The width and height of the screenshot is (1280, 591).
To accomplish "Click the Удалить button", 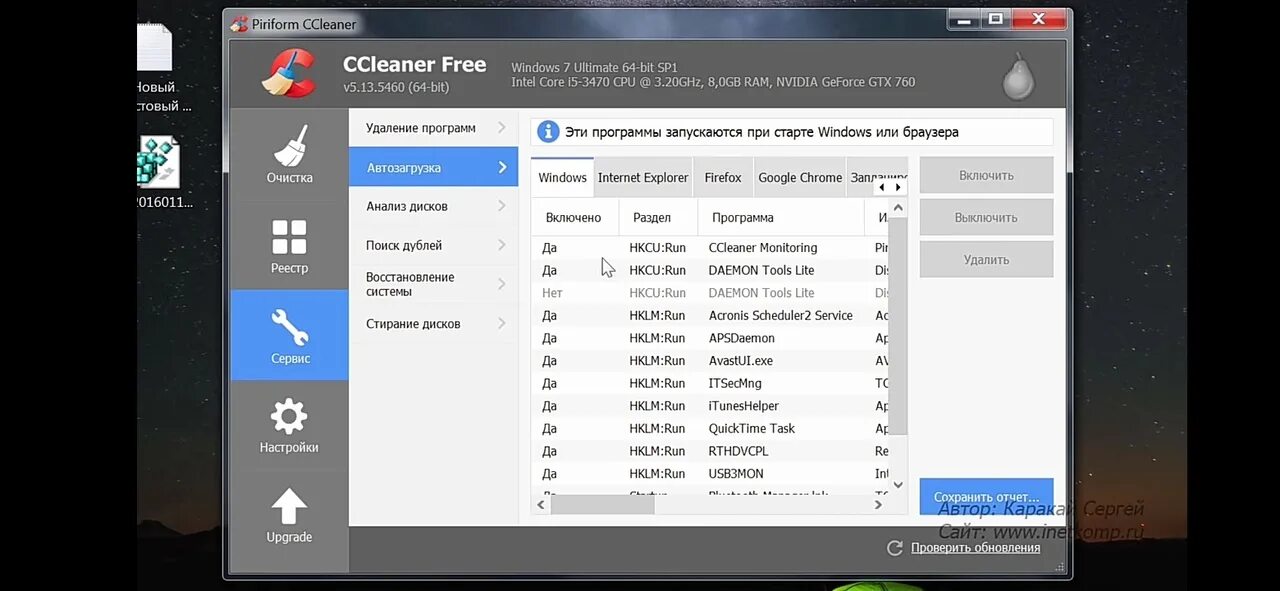I will [x=986, y=259].
